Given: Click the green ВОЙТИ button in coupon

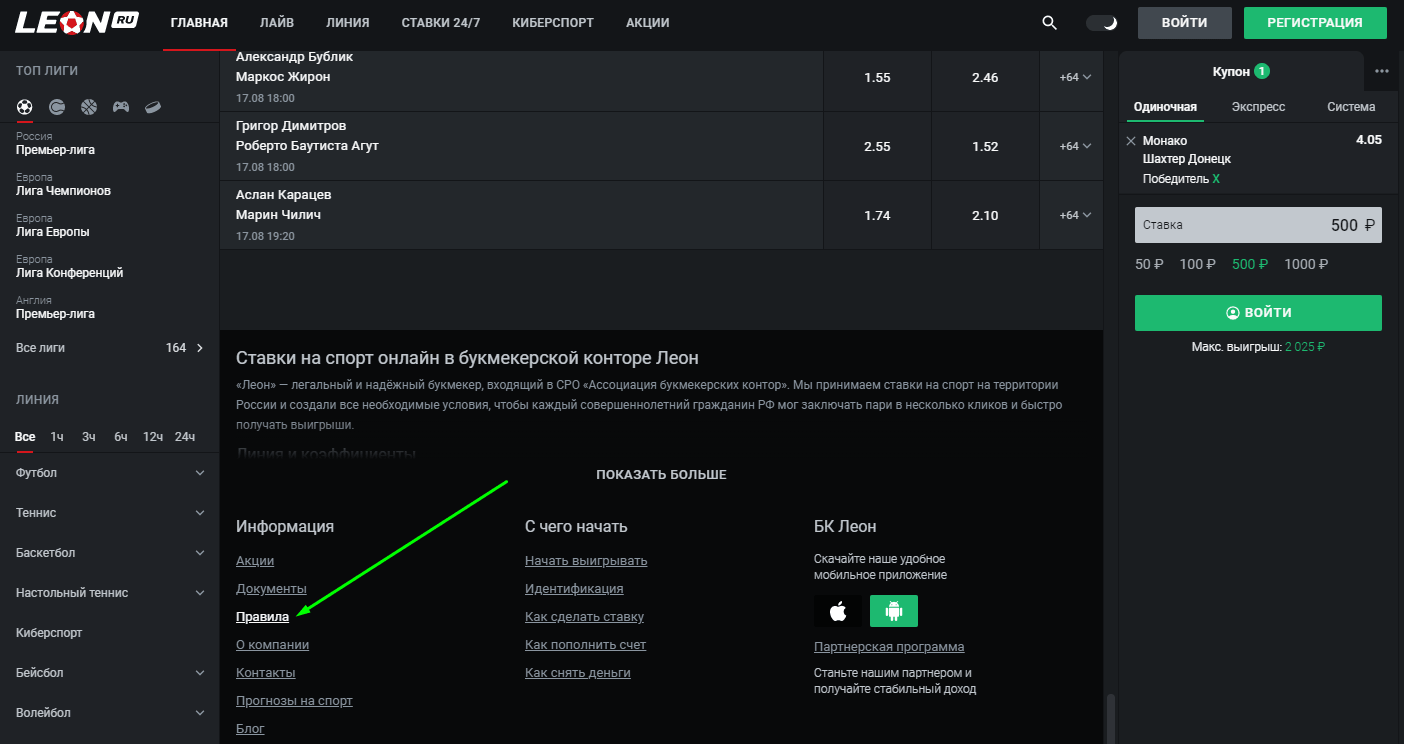Looking at the screenshot, I should click(x=1258, y=313).
